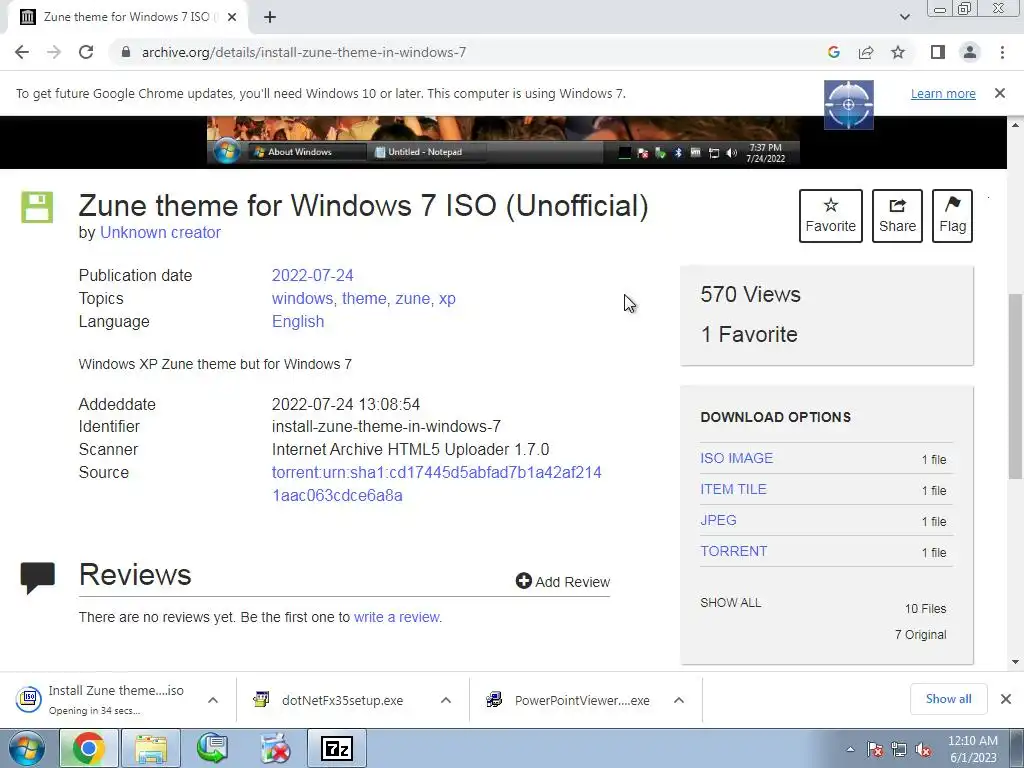Expand options for Install Zune theme iso download
This screenshot has width=1024, height=768.
(x=213, y=700)
